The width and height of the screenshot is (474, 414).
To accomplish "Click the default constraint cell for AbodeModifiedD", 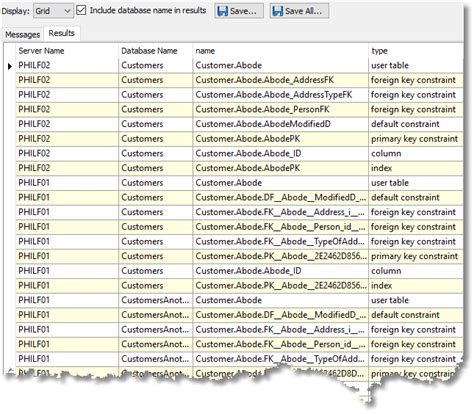I will pos(416,124).
